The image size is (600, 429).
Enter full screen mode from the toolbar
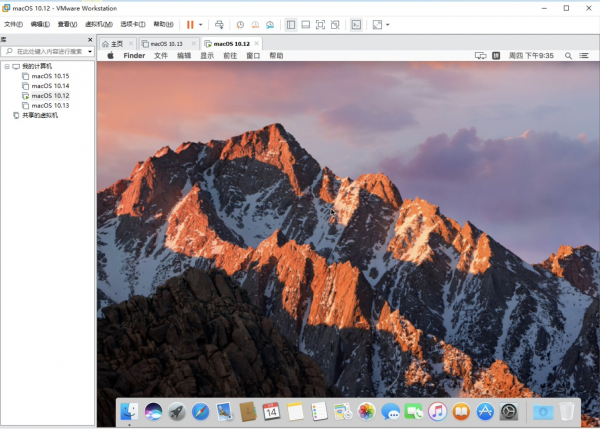(x=320, y=24)
